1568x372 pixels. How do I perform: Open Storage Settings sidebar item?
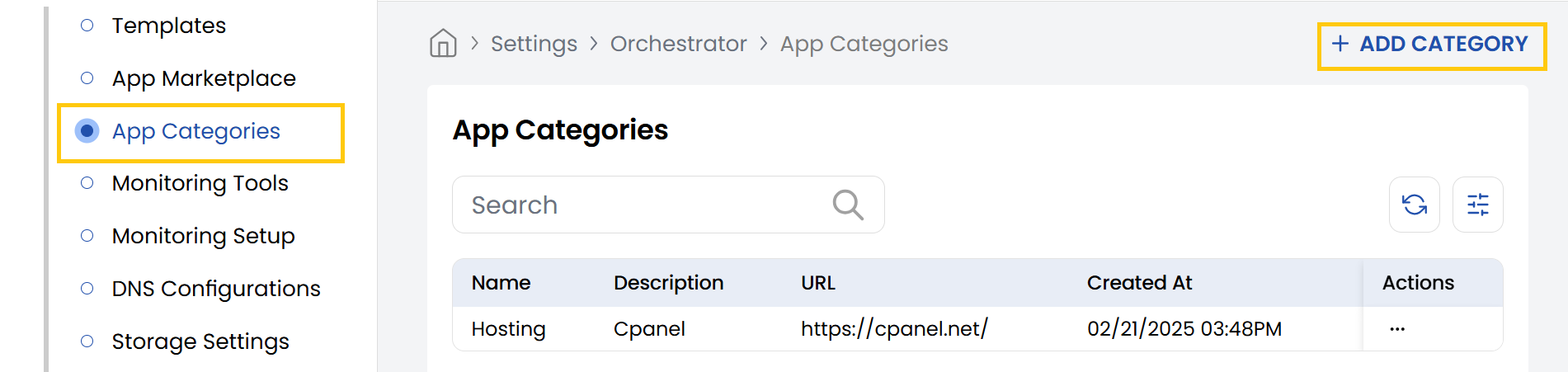tap(200, 341)
